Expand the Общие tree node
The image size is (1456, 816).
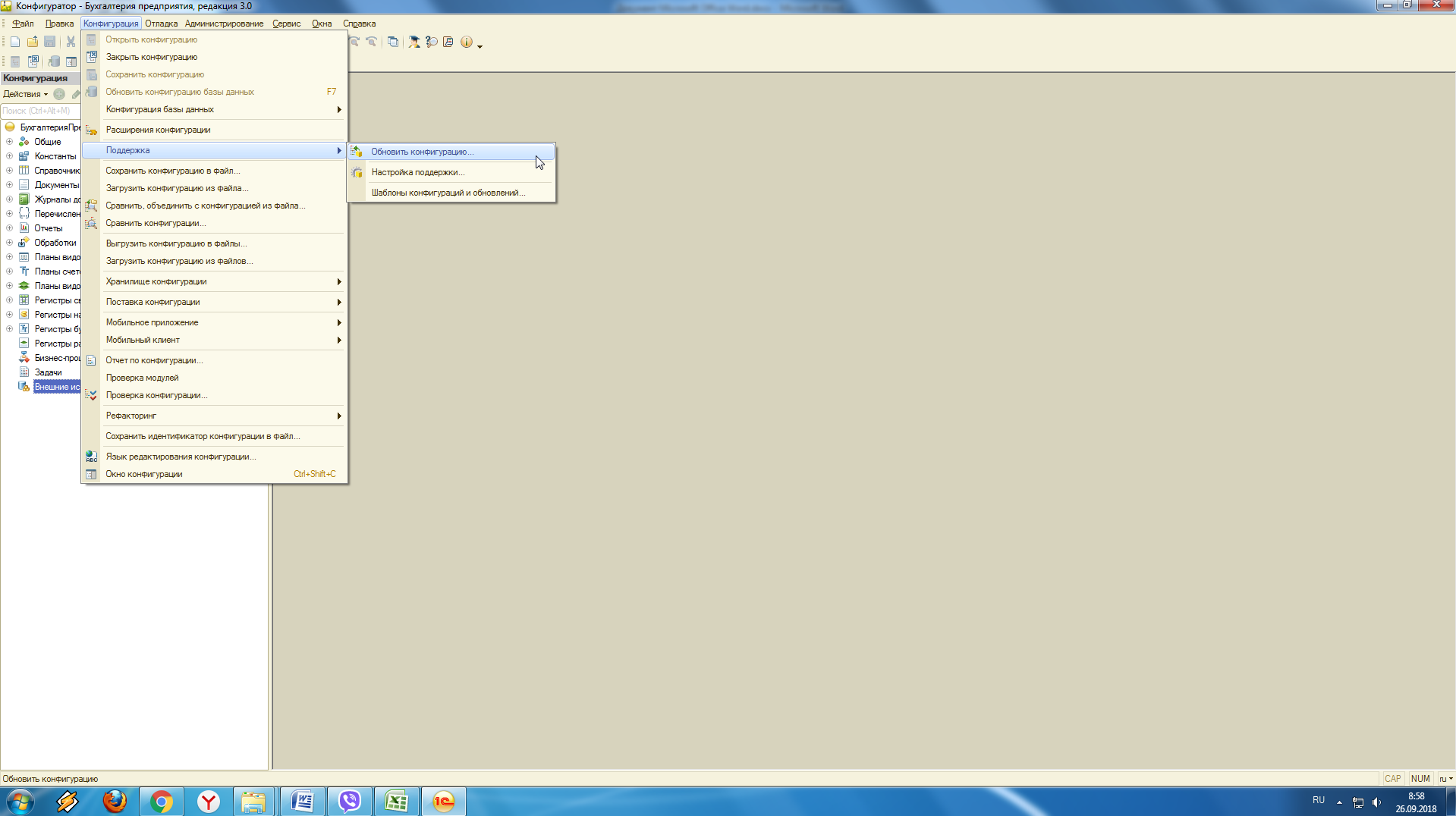click(x=9, y=142)
